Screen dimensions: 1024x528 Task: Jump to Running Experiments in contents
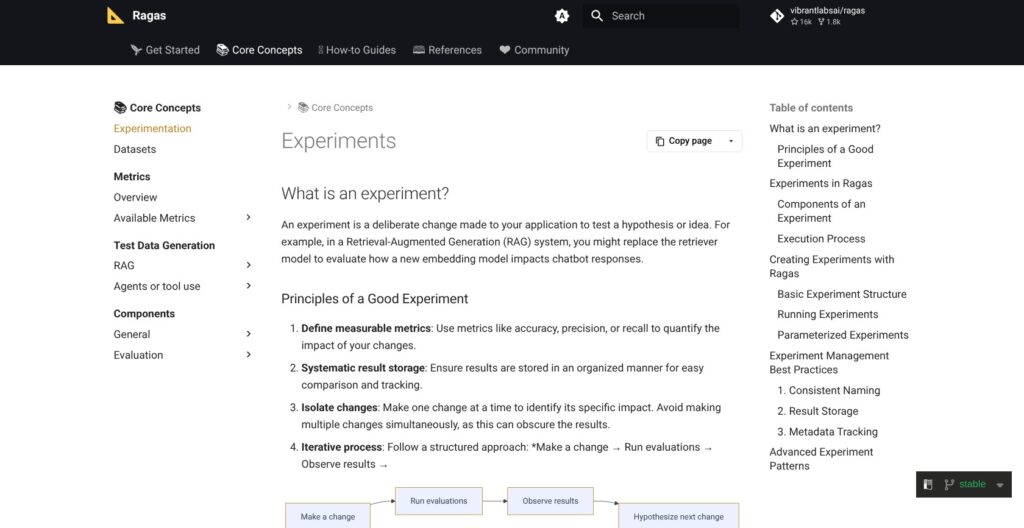[x=827, y=314]
